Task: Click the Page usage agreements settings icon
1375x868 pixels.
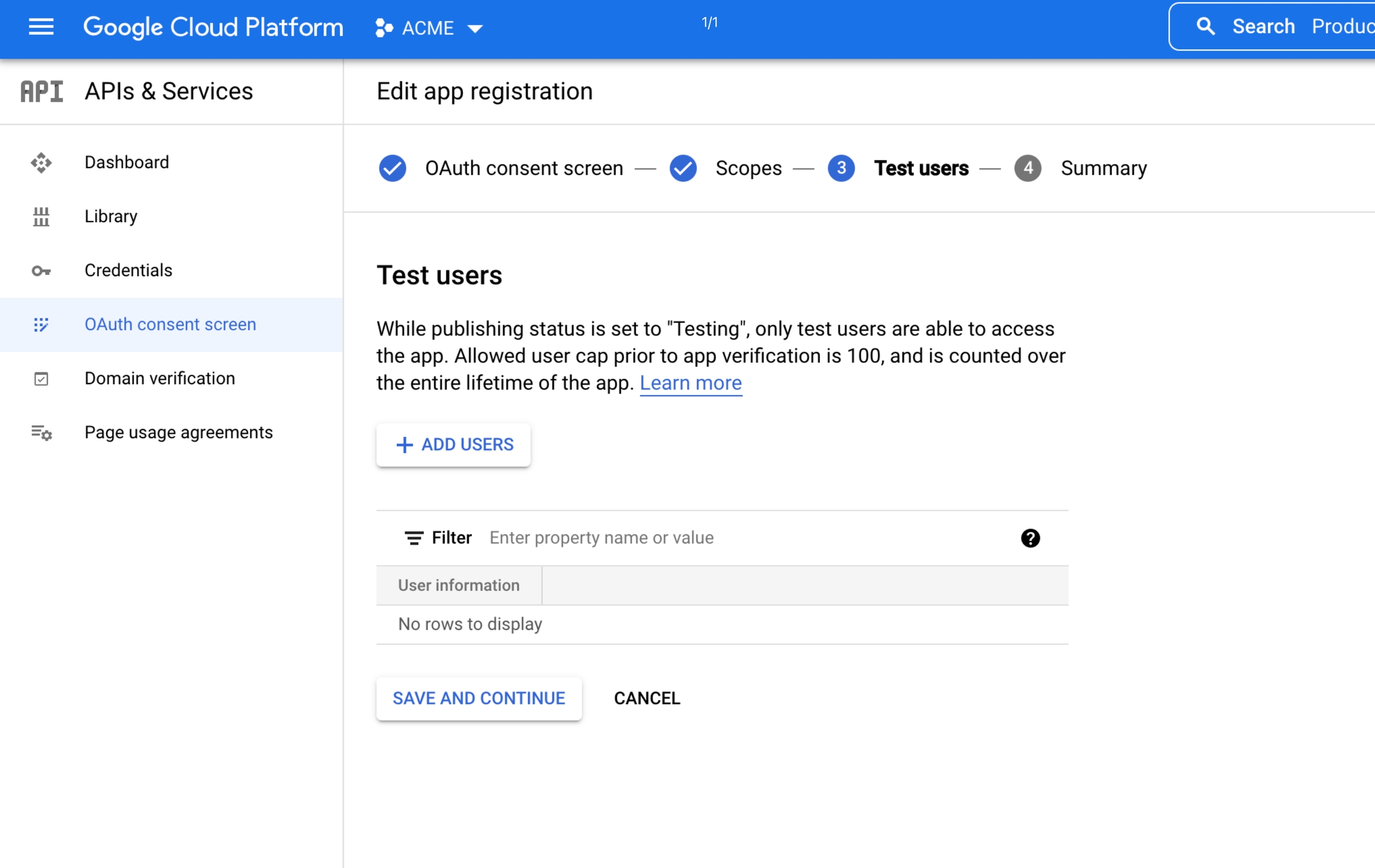Action: [x=41, y=433]
